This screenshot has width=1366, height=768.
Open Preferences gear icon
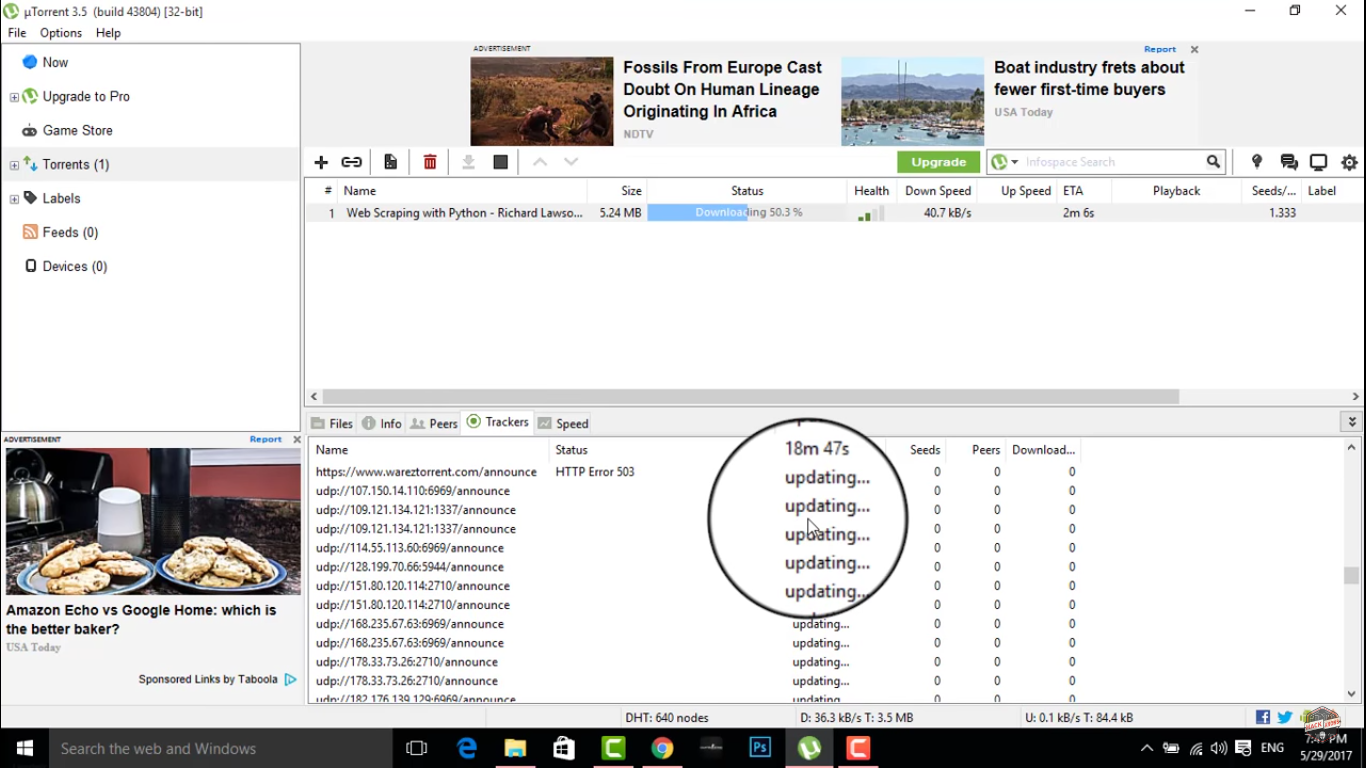pos(1350,162)
